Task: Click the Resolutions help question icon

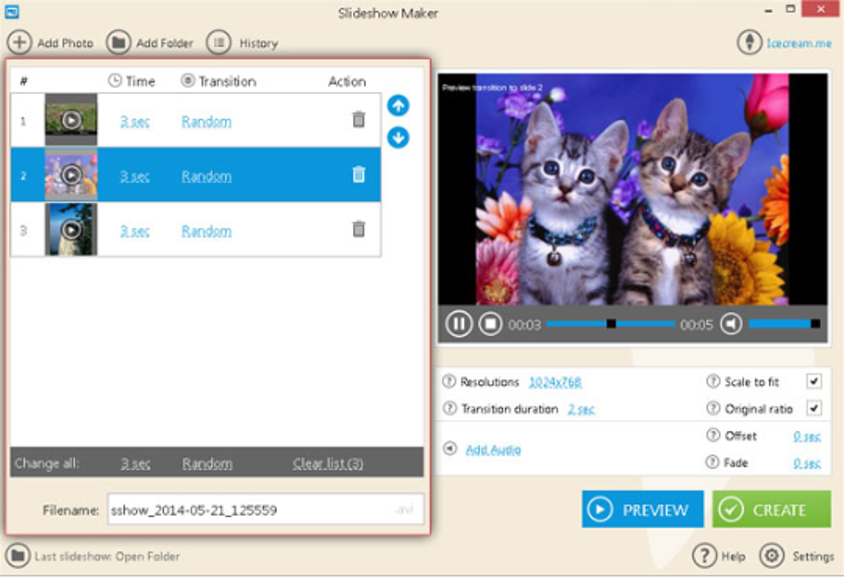Action: [x=449, y=382]
